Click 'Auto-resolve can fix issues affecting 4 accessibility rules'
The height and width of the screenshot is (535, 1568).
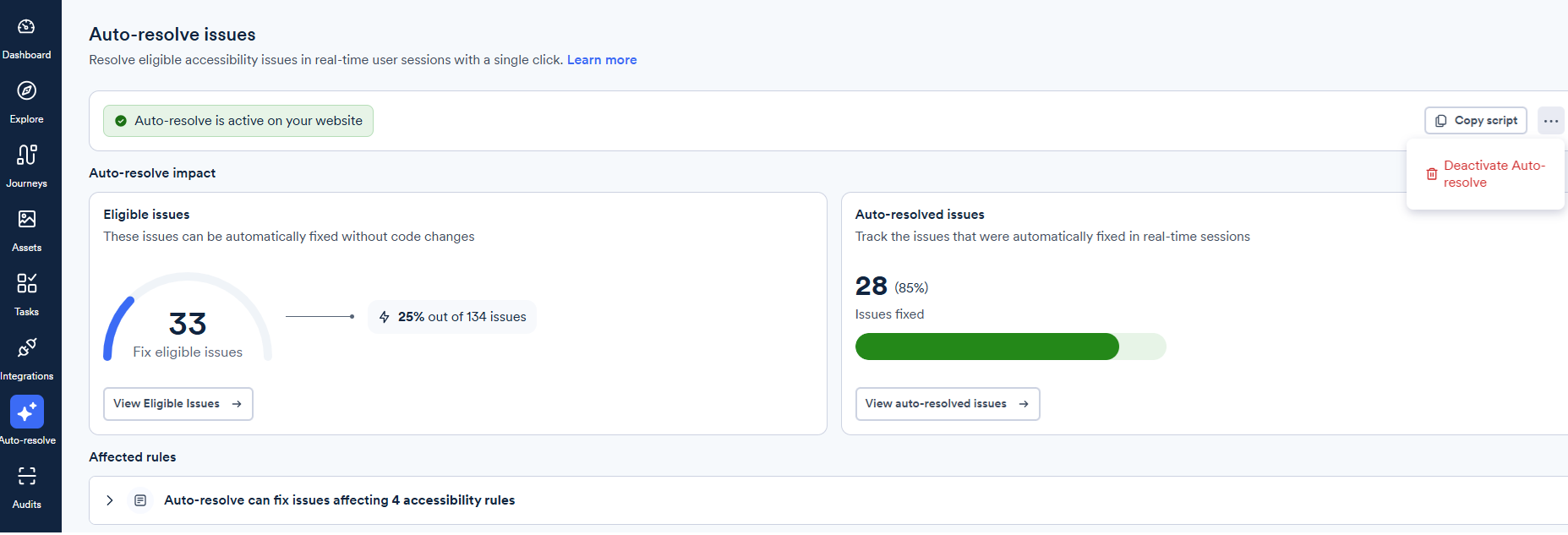pos(339,500)
